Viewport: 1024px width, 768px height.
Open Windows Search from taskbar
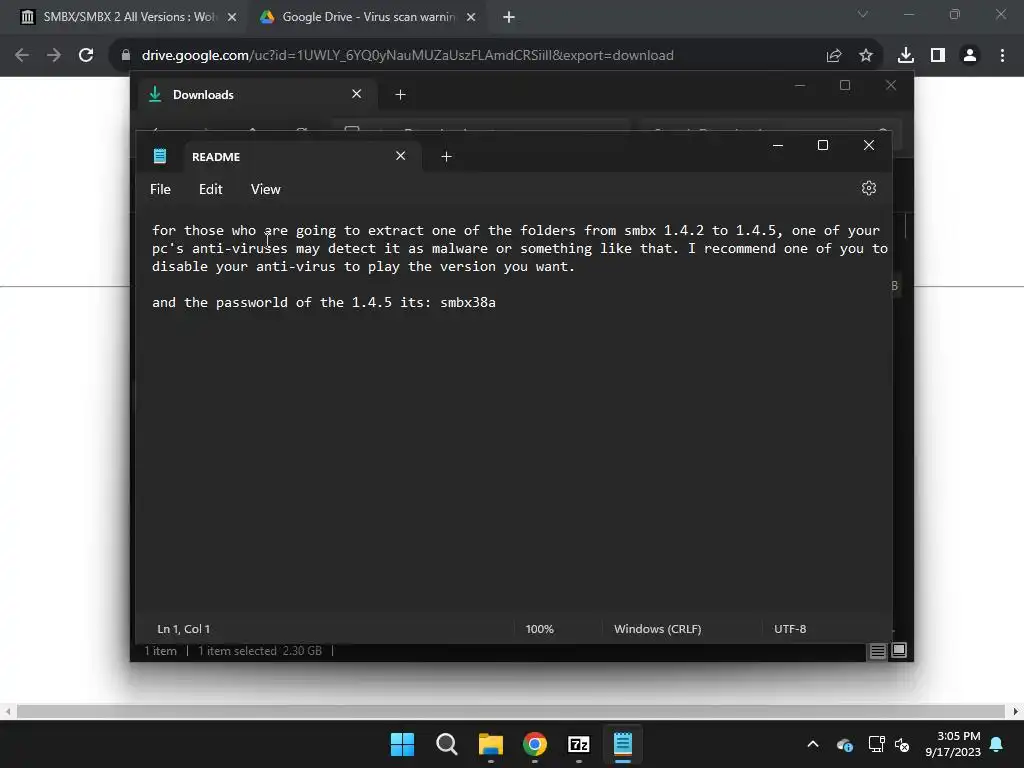[x=447, y=744]
